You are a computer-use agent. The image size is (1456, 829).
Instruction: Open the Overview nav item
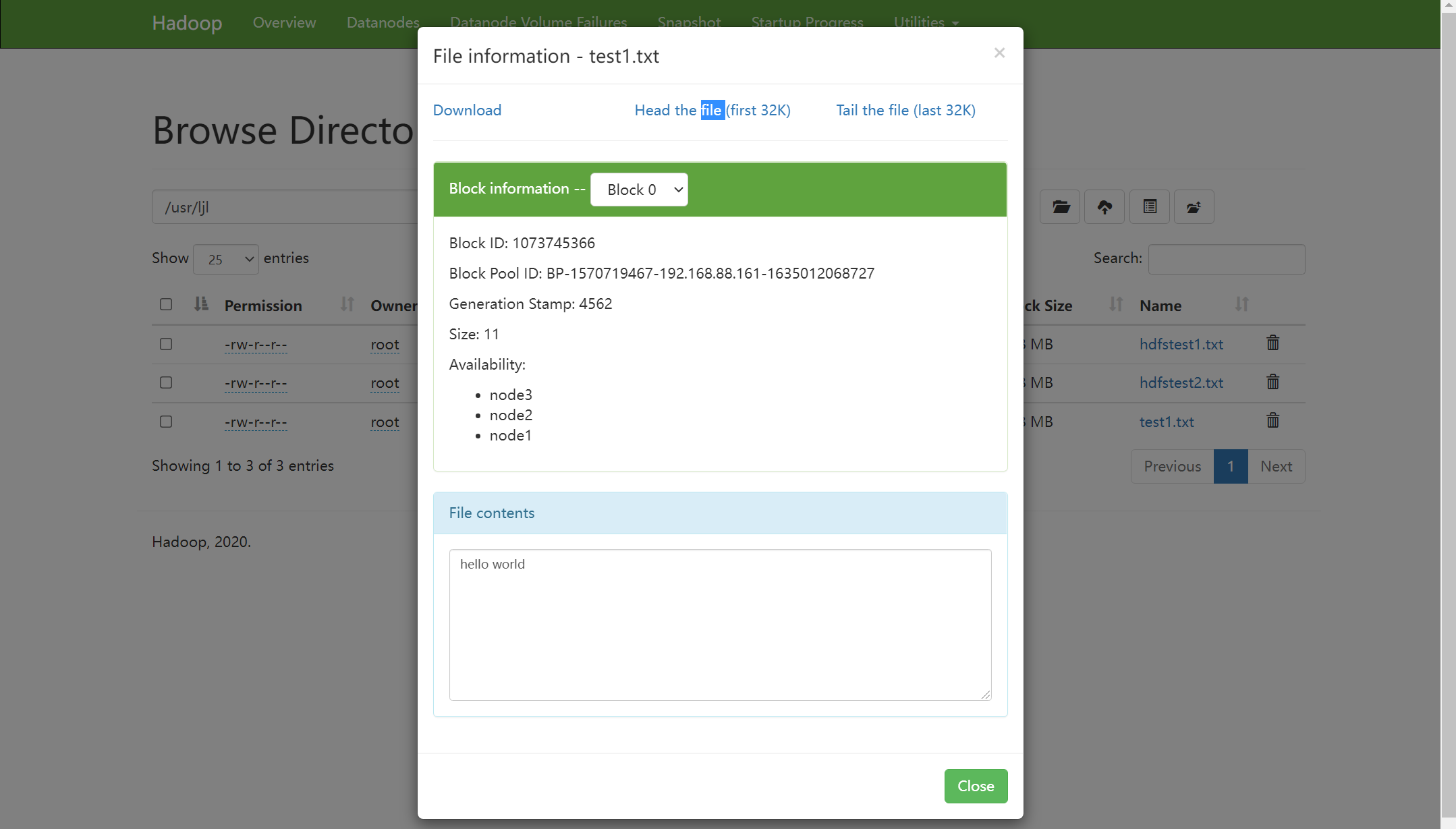pyautogui.click(x=284, y=22)
